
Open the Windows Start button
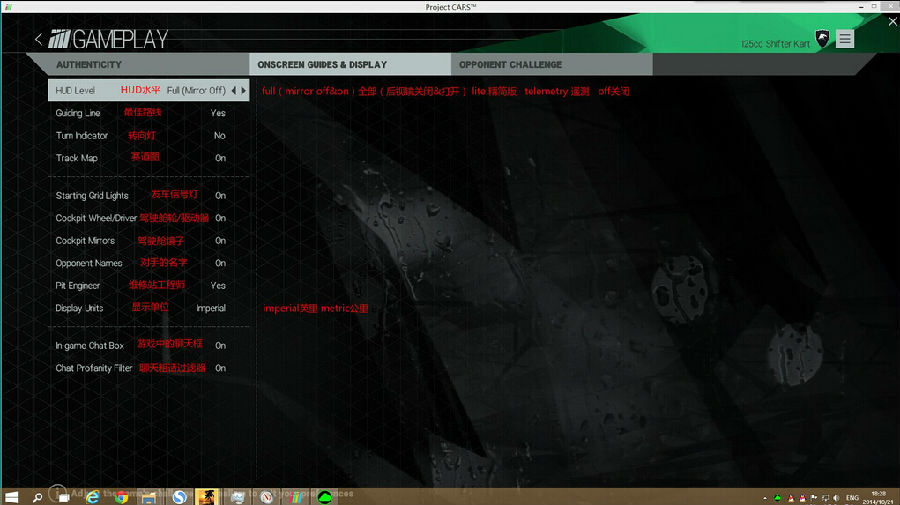(x=11, y=497)
